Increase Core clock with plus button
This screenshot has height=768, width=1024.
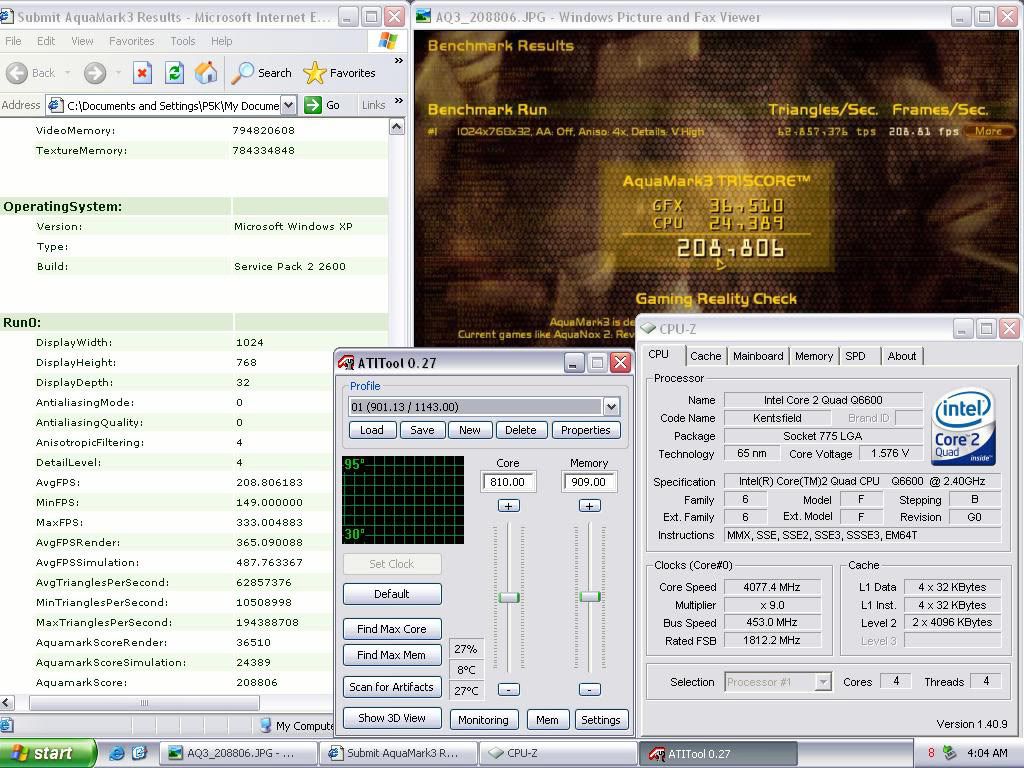pyautogui.click(x=509, y=506)
